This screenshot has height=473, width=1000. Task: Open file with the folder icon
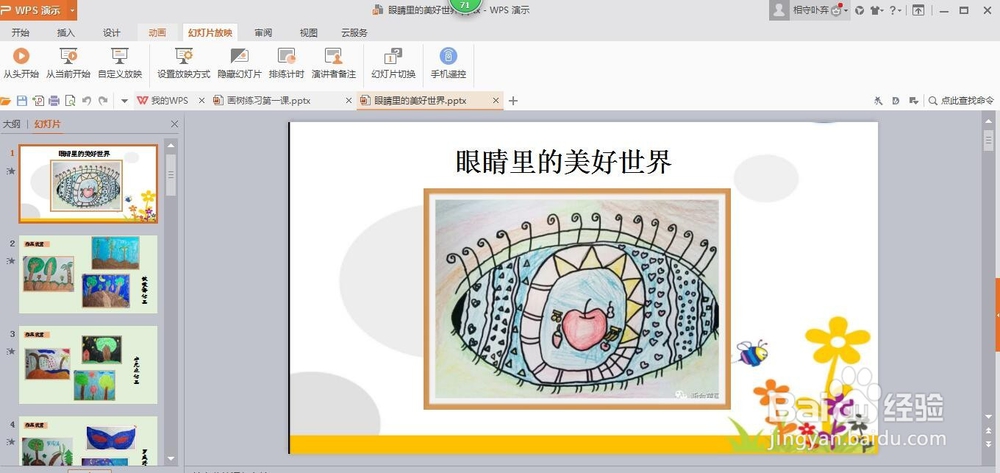[x=6, y=101]
